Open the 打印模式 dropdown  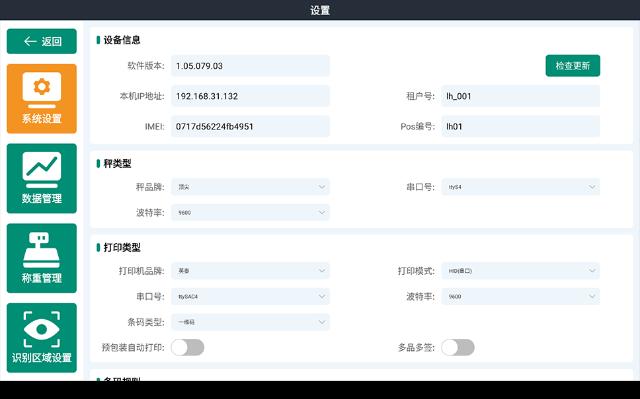pyautogui.click(x=520, y=270)
